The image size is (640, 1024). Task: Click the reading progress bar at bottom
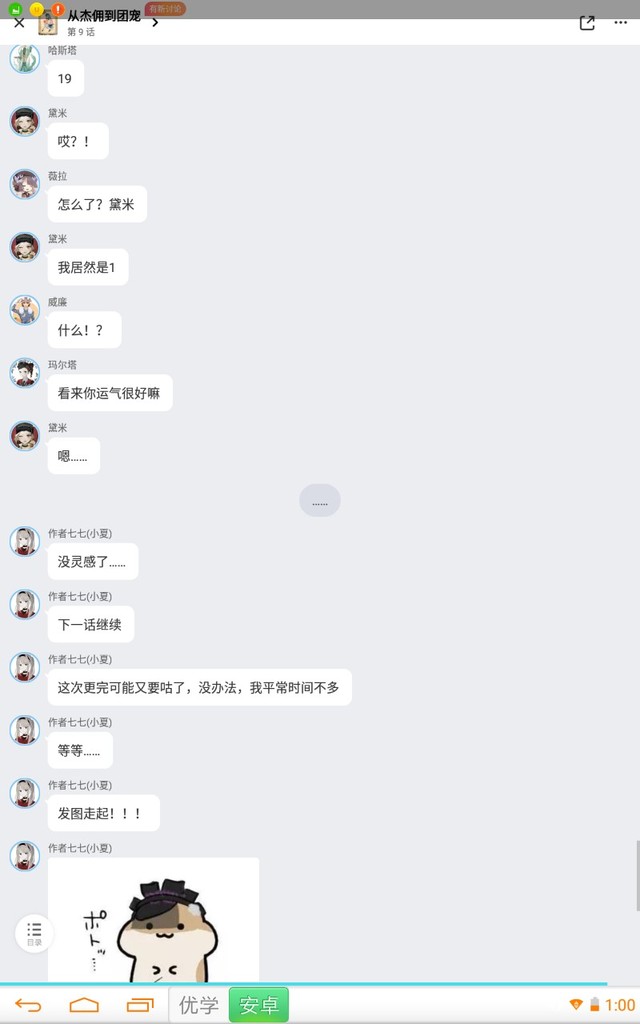[304, 984]
